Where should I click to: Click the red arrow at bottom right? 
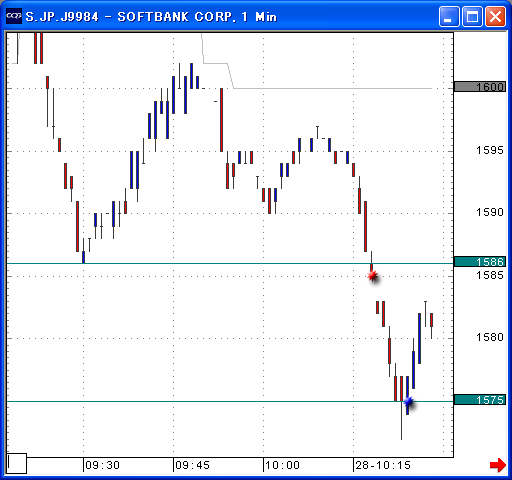pos(498,465)
